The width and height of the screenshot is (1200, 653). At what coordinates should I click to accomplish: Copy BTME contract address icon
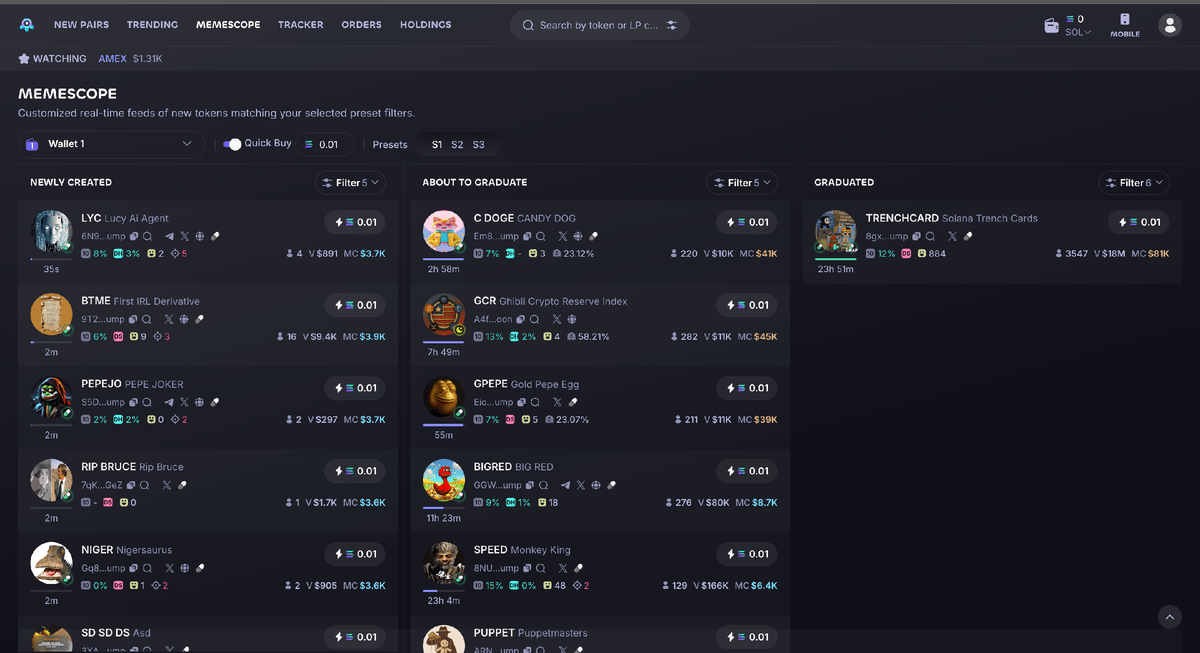[134, 319]
